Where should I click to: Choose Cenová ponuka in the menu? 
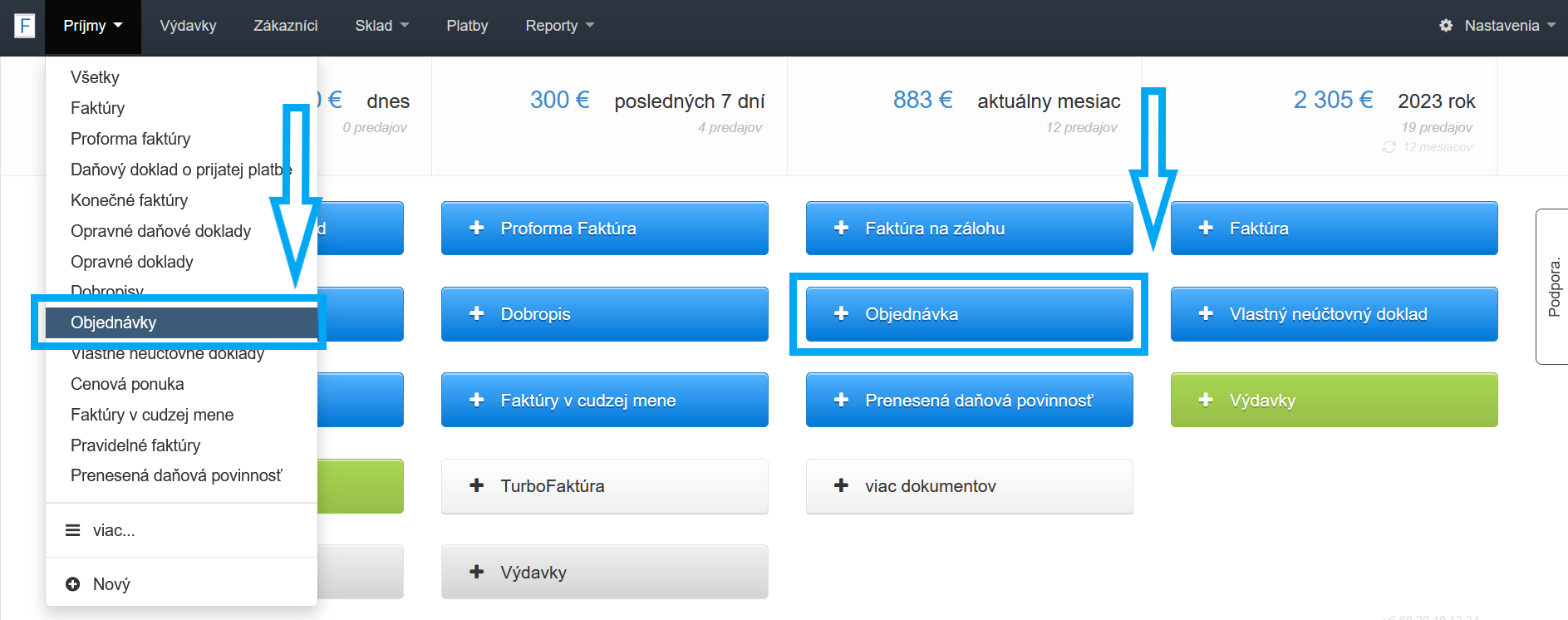tap(127, 384)
